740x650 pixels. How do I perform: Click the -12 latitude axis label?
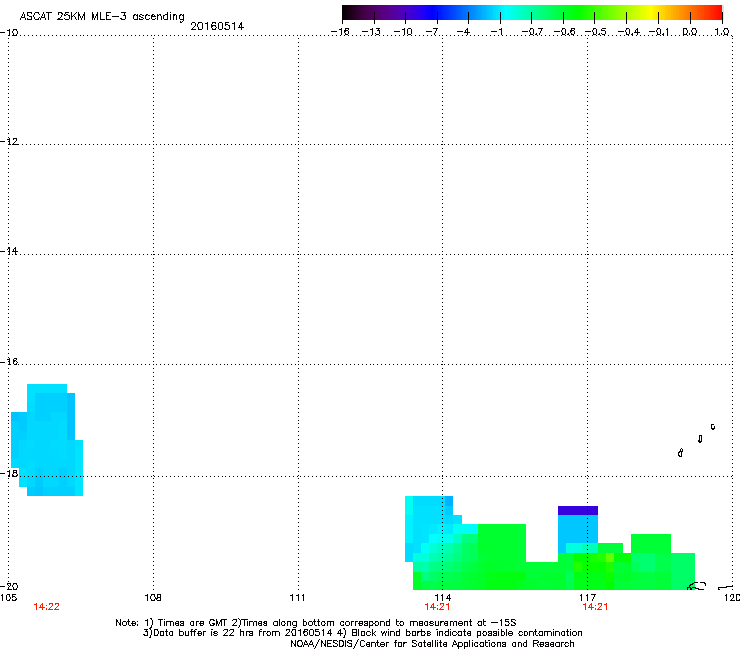[9, 142]
